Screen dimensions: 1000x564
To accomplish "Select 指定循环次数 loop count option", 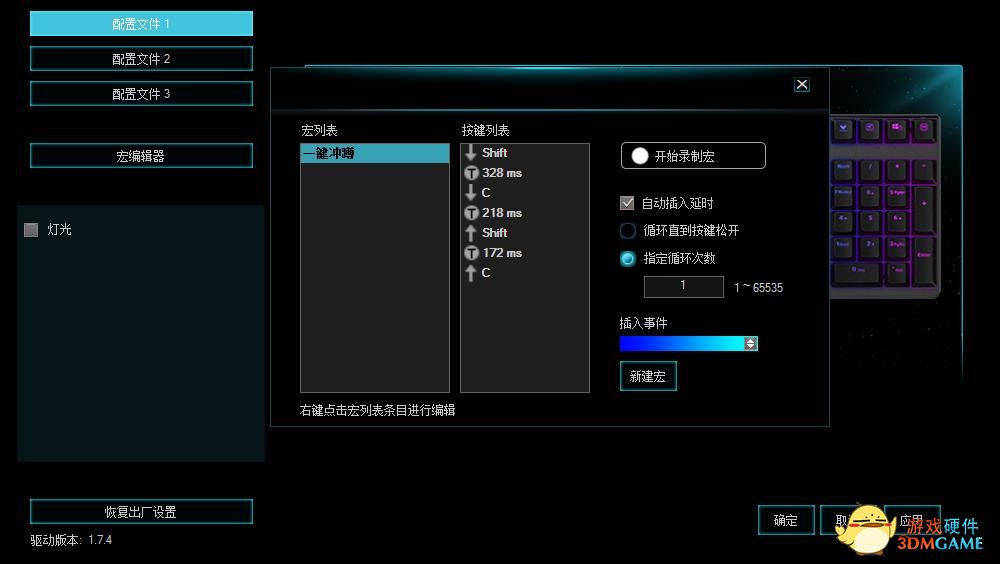I will (628, 258).
